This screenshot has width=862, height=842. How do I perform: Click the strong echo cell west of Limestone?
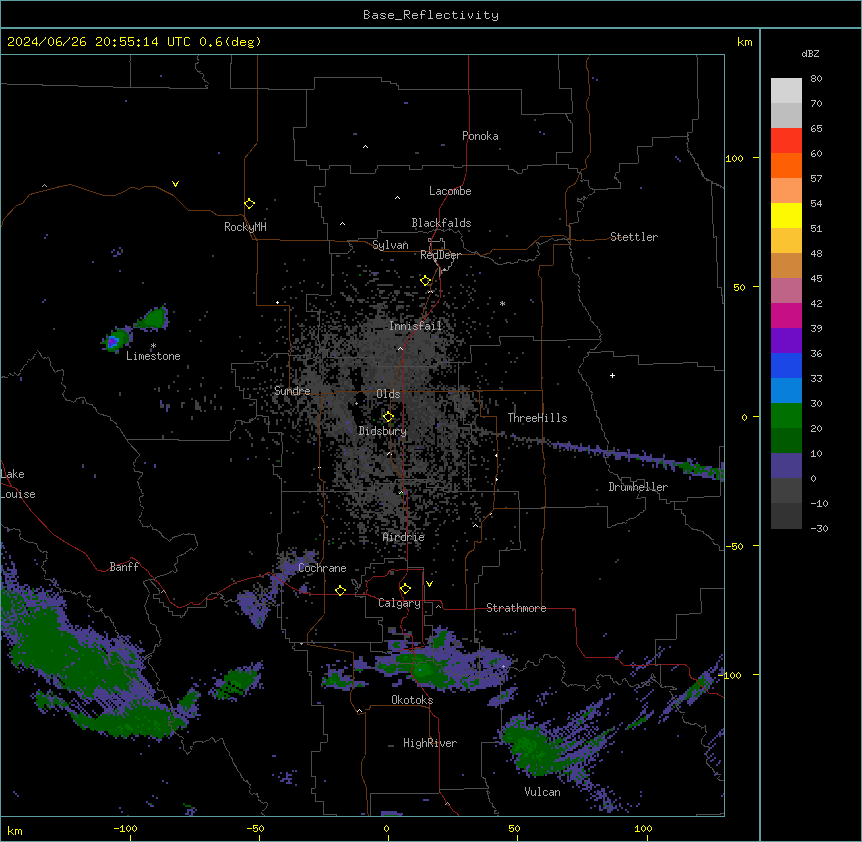(113, 342)
